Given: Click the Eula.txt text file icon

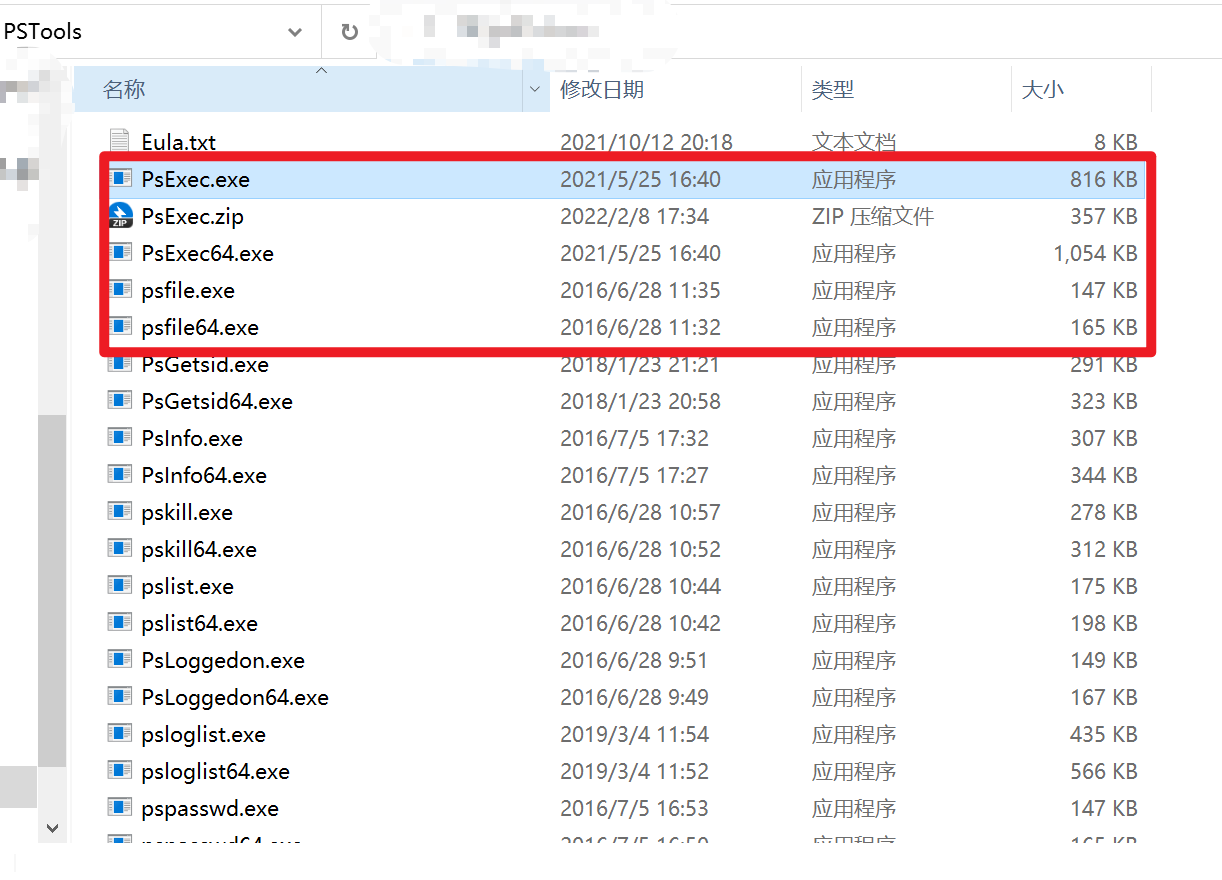Looking at the screenshot, I should click(x=120, y=142).
